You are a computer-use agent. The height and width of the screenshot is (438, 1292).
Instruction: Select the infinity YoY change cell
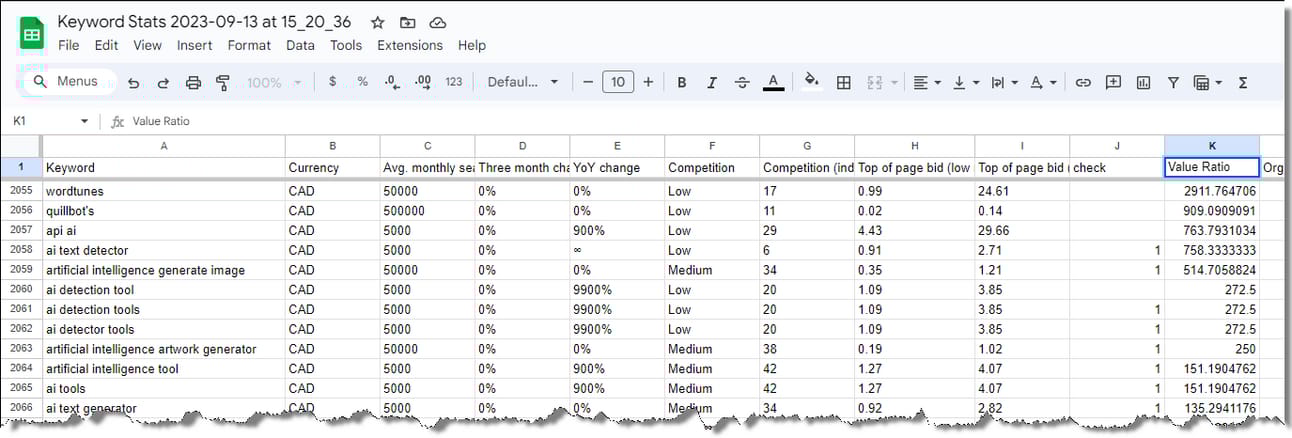point(617,250)
